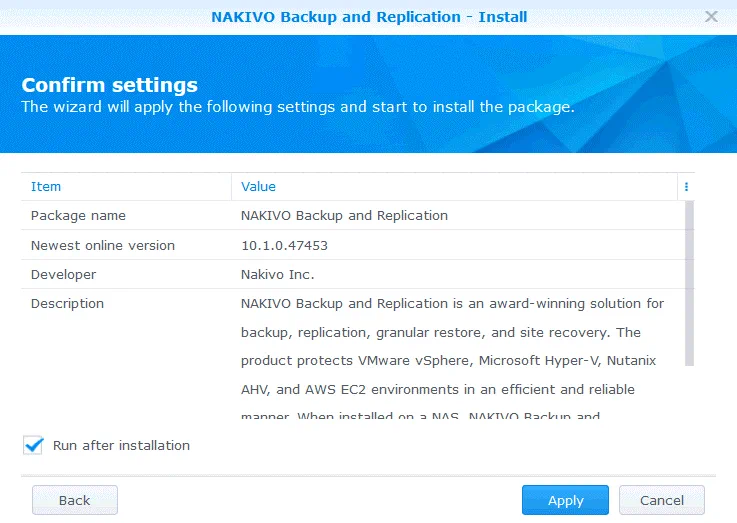Go to the previous step with Back
This screenshot has height=523, width=737.
74,500
